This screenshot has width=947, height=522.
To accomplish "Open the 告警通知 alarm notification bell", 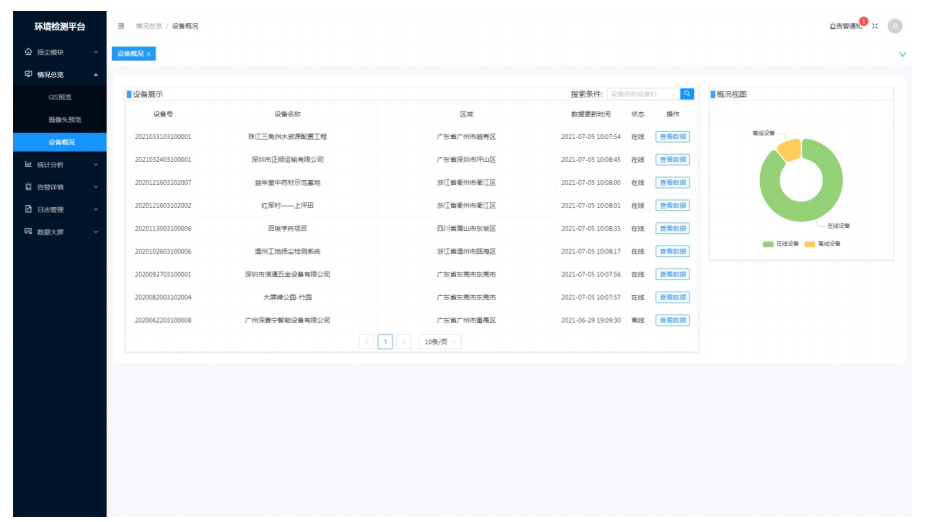I will [x=846, y=26].
